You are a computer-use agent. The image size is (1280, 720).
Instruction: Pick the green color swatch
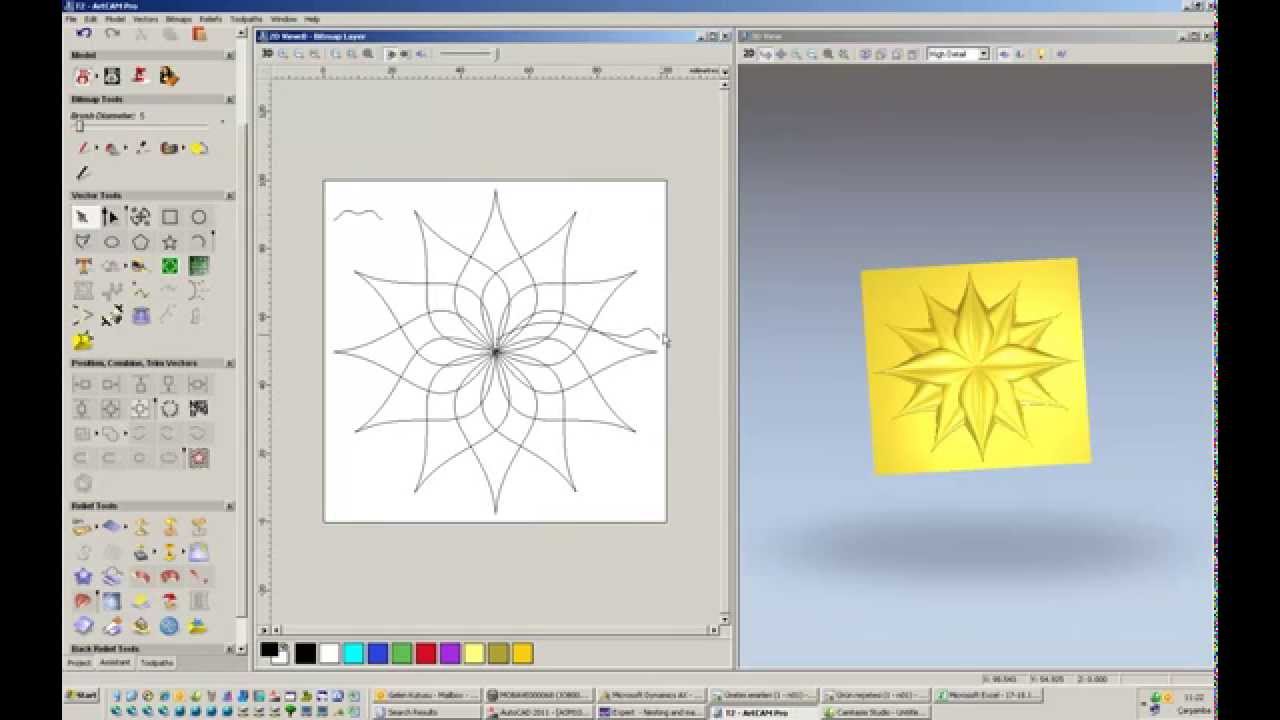click(402, 654)
